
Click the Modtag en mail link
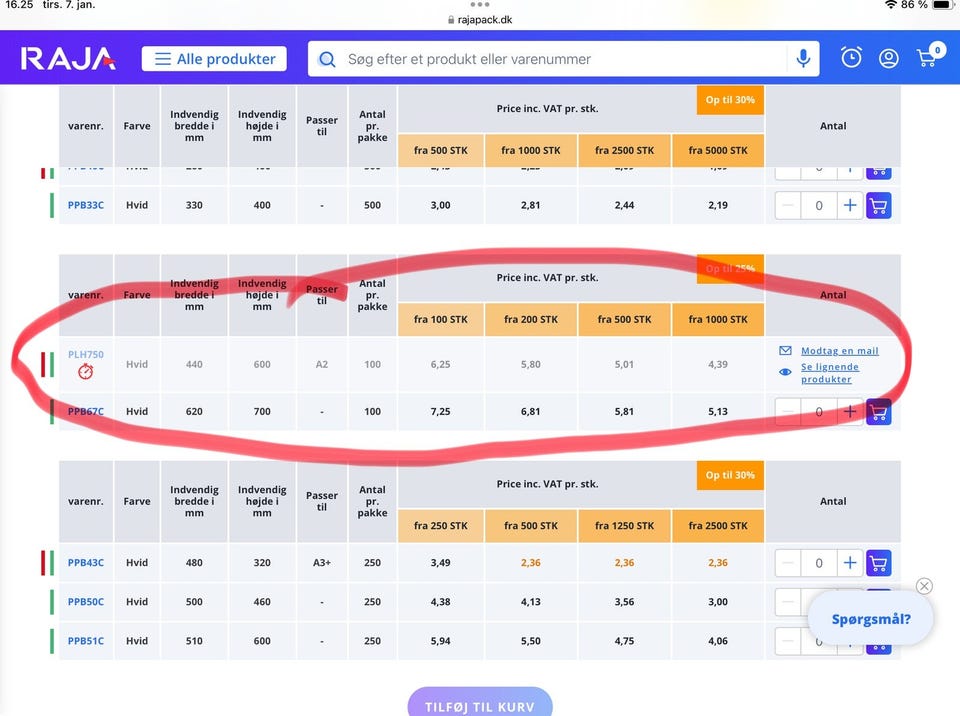pyautogui.click(x=839, y=351)
